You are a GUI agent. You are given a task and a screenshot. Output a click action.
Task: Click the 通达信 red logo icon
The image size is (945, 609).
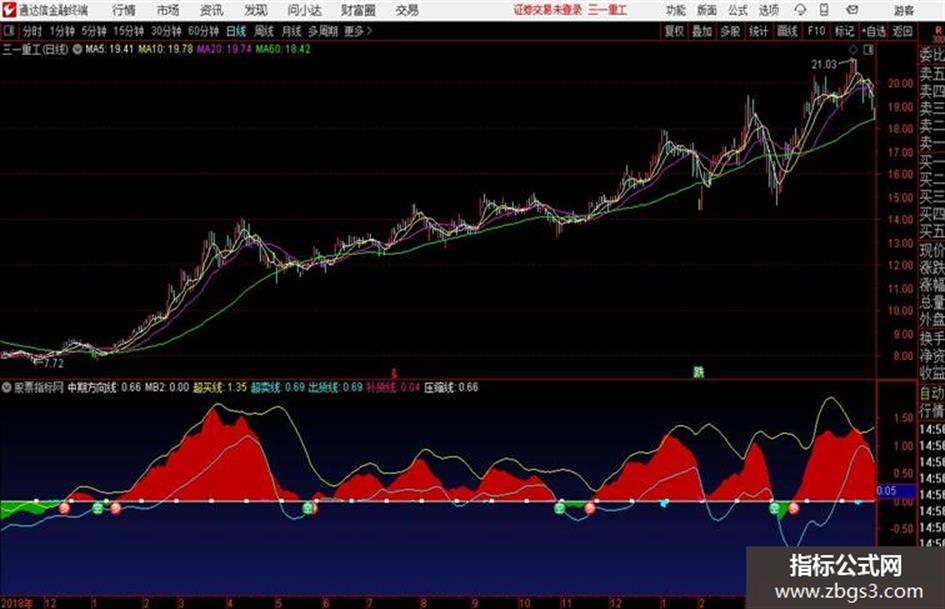[9, 10]
